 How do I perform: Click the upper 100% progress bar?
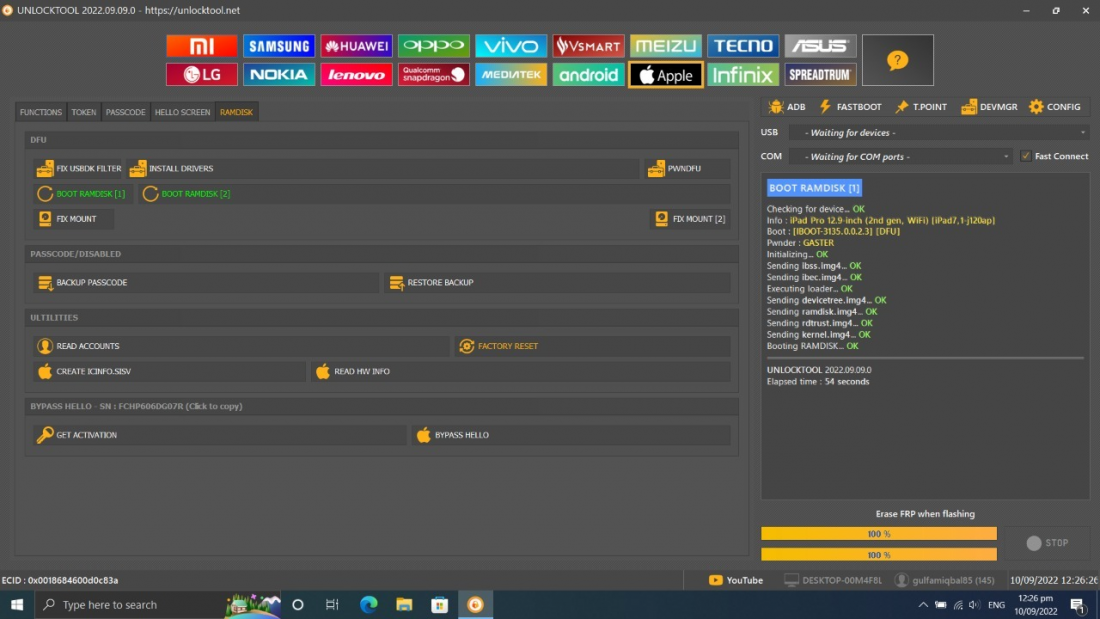[878, 534]
